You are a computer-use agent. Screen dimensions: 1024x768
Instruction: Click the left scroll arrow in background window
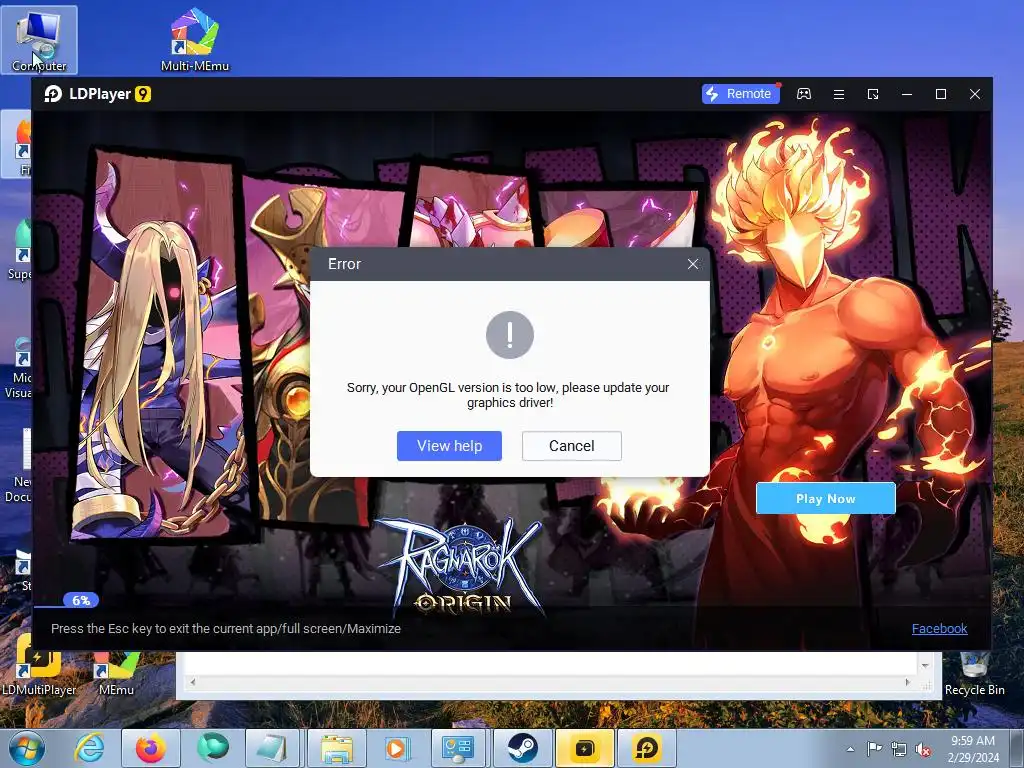[193, 682]
